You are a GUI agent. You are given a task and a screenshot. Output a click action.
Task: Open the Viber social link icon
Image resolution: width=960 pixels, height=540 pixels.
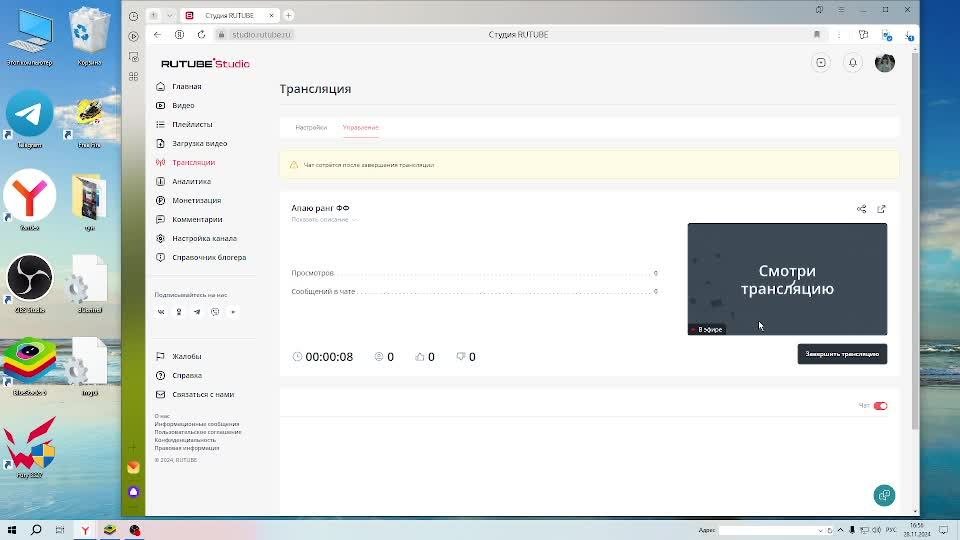[215, 312]
